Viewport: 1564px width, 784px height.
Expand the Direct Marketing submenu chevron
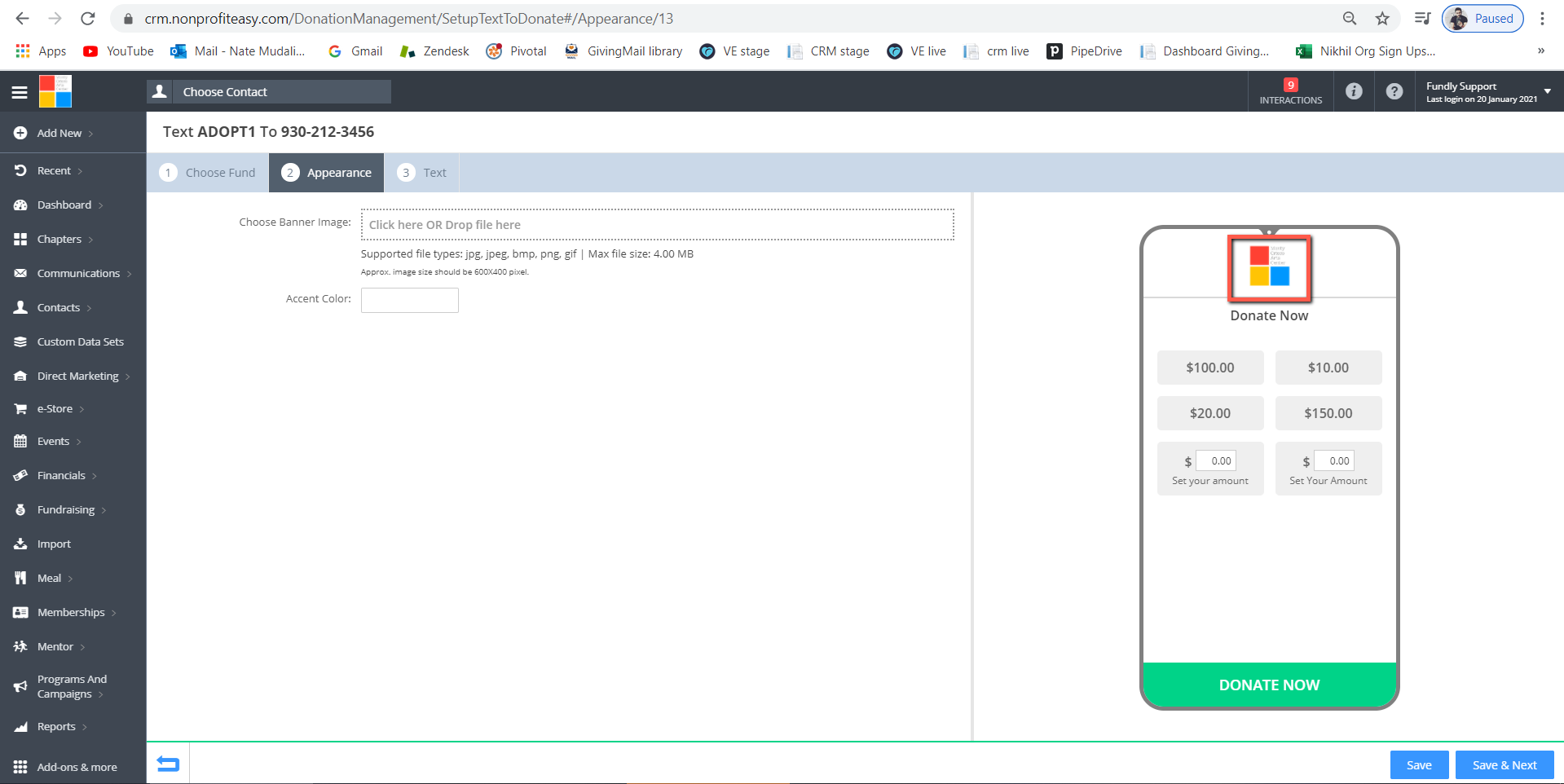coord(128,377)
